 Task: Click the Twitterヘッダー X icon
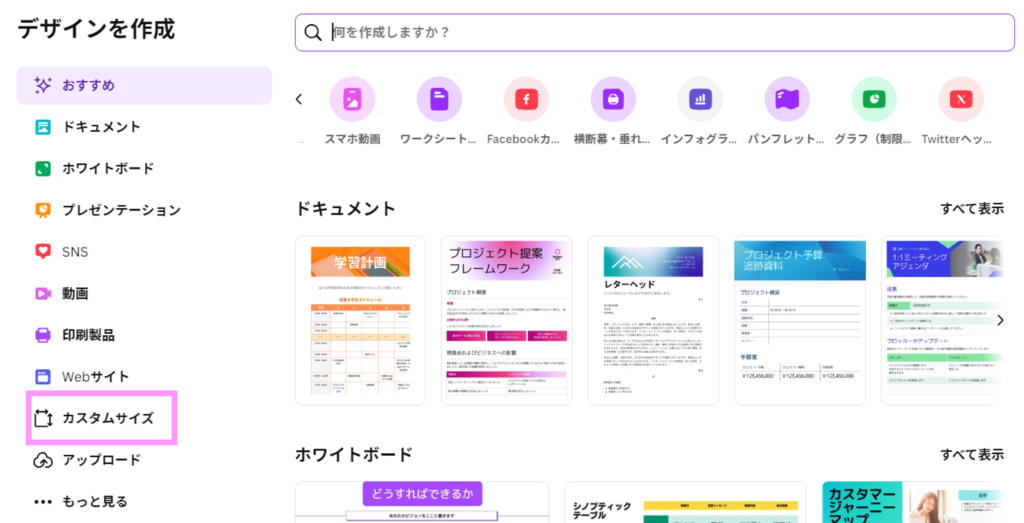(961, 99)
